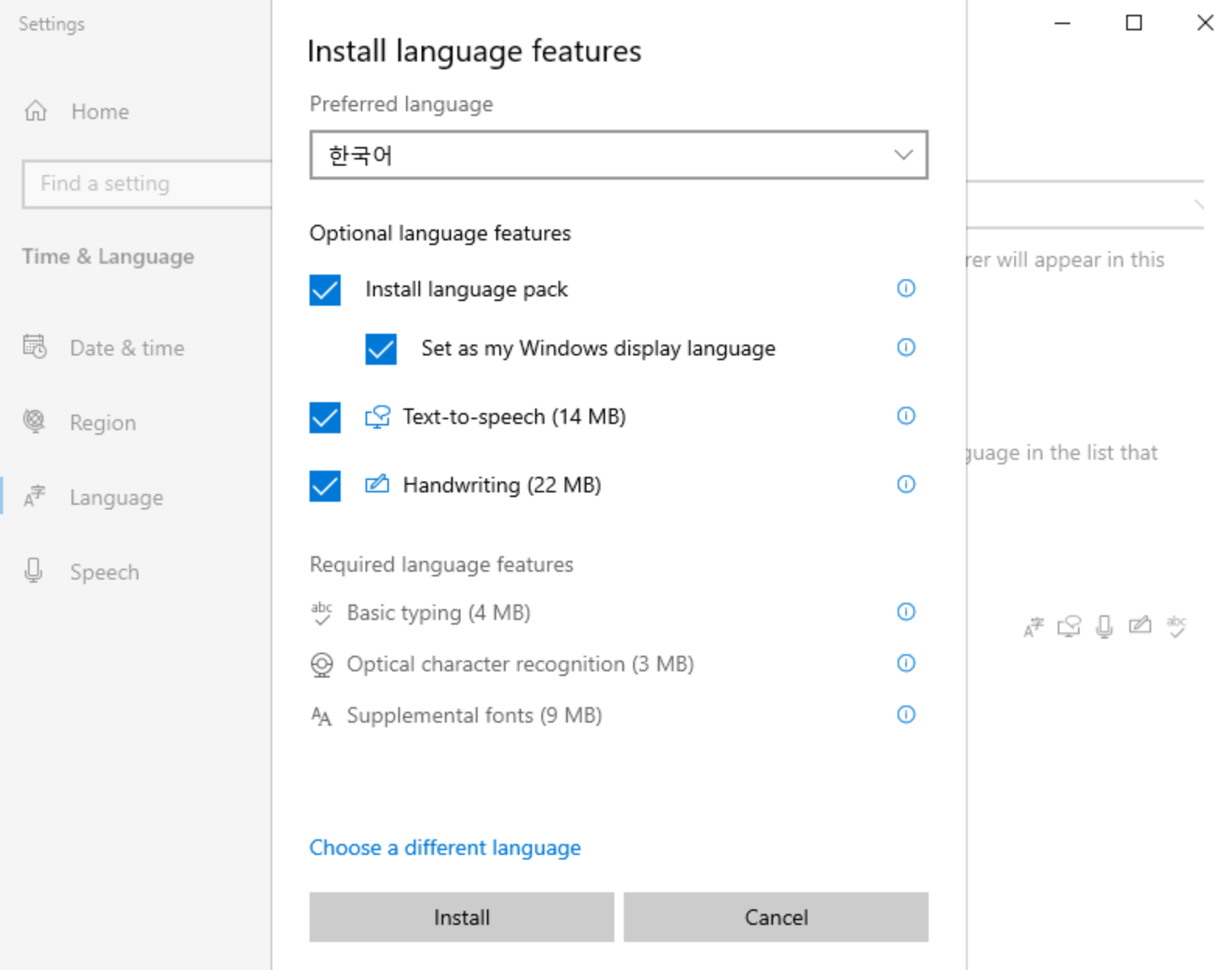Focus the Find a setting search box
Image resolution: width=1232 pixels, height=970 pixels.
[147, 184]
